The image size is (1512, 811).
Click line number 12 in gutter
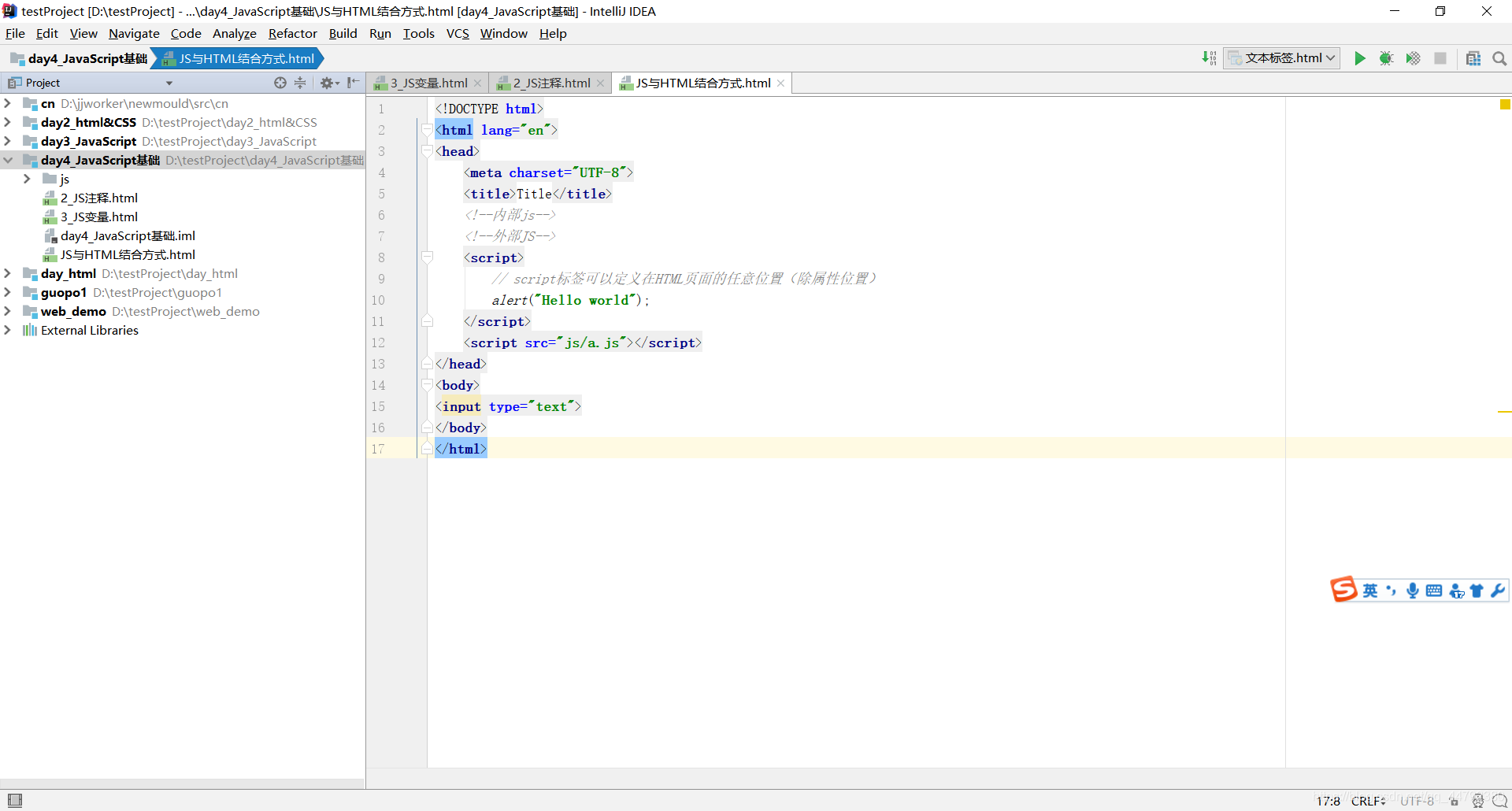[378, 343]
